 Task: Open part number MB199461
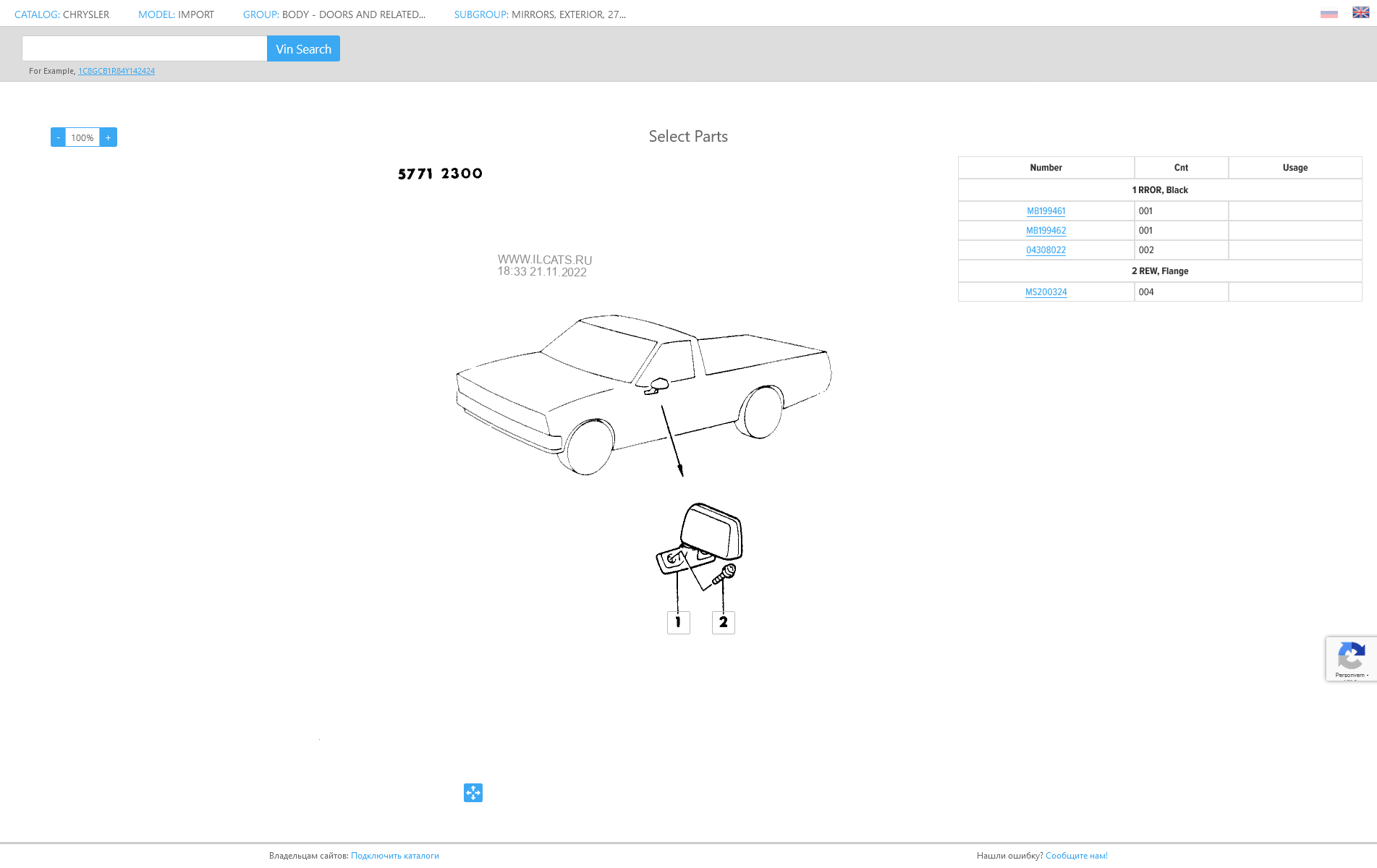pos(1046,211)
